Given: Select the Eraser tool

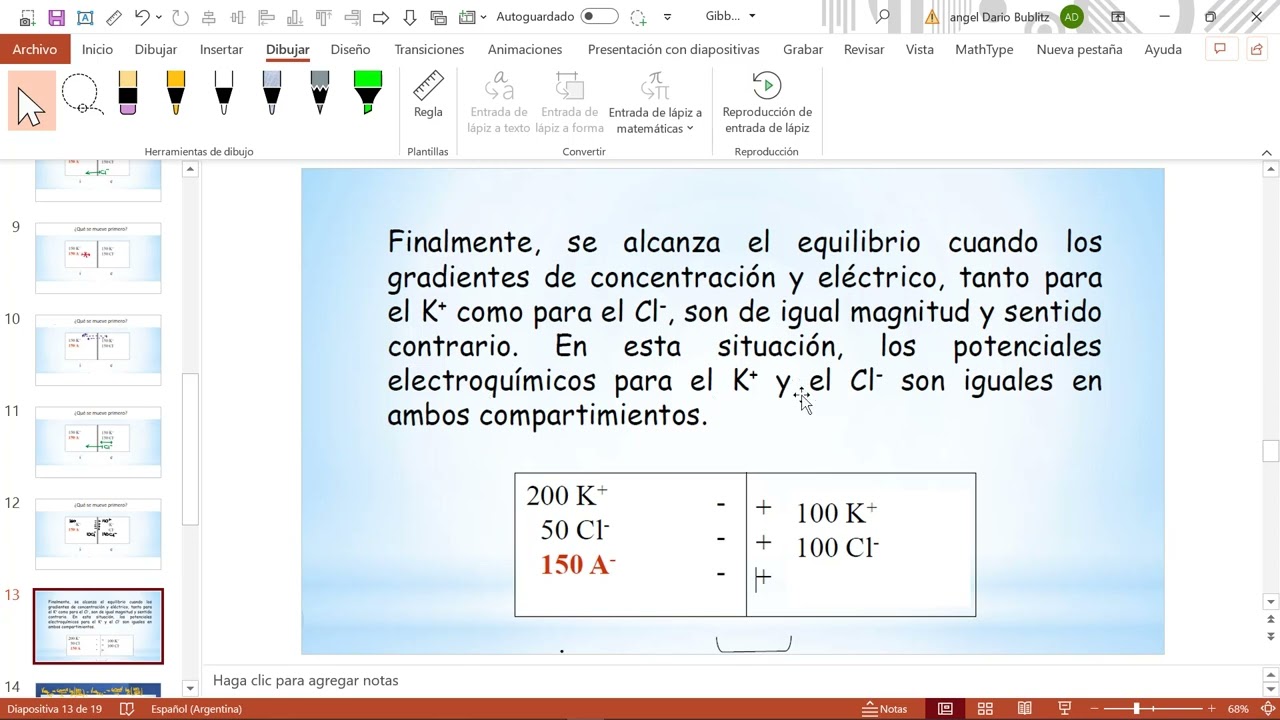Looking at the screenshot, I should coord(127,93).
